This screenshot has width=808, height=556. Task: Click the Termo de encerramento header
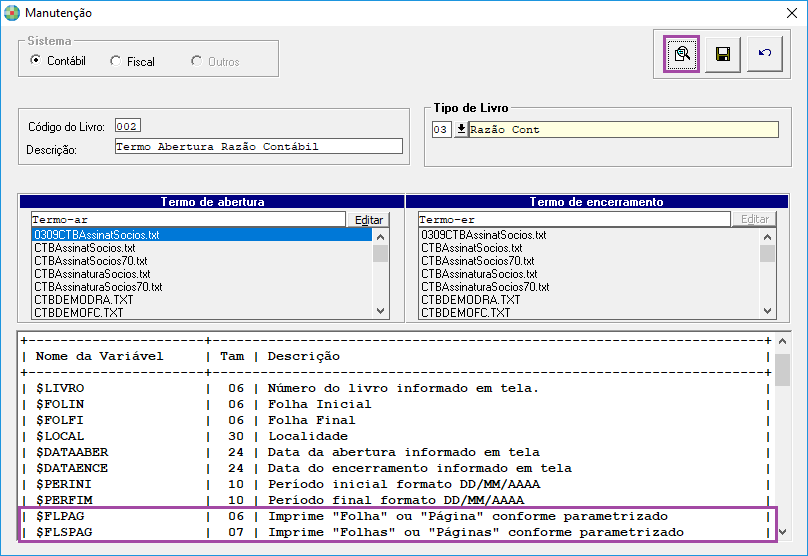point(597,201)
